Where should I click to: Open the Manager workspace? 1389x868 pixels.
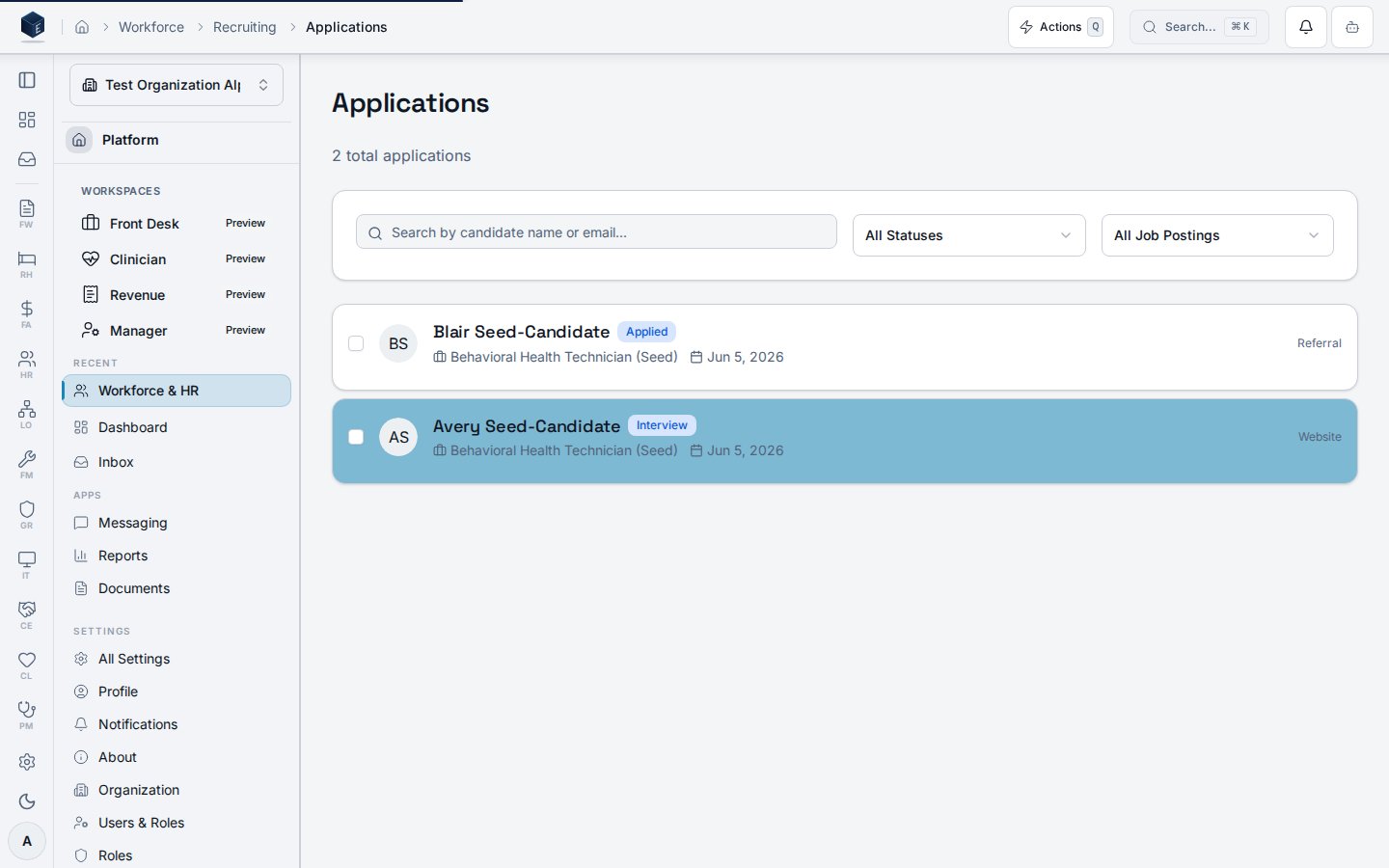[177, 330]
